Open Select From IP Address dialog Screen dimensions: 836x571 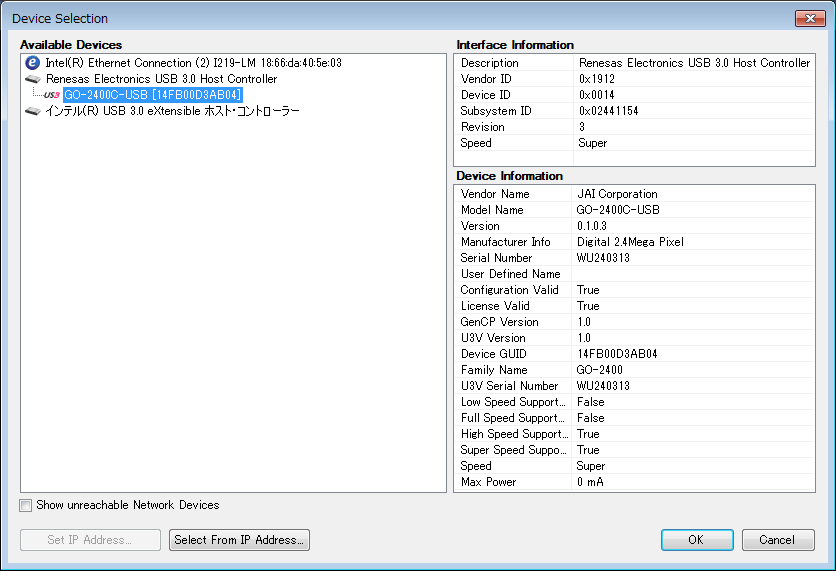(x=239, y=540)
